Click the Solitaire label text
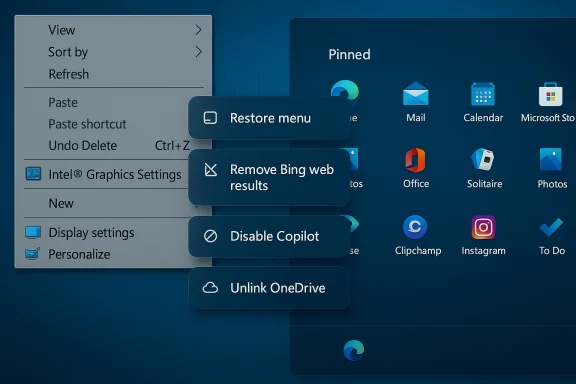 click(x=485, y=183)
